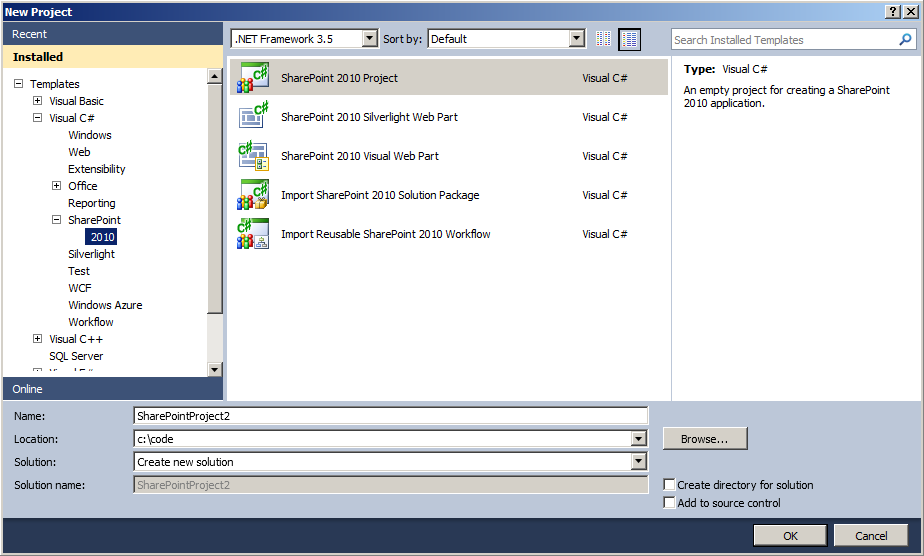Check Add to source control
924x556 pixels.
[669, 502]
